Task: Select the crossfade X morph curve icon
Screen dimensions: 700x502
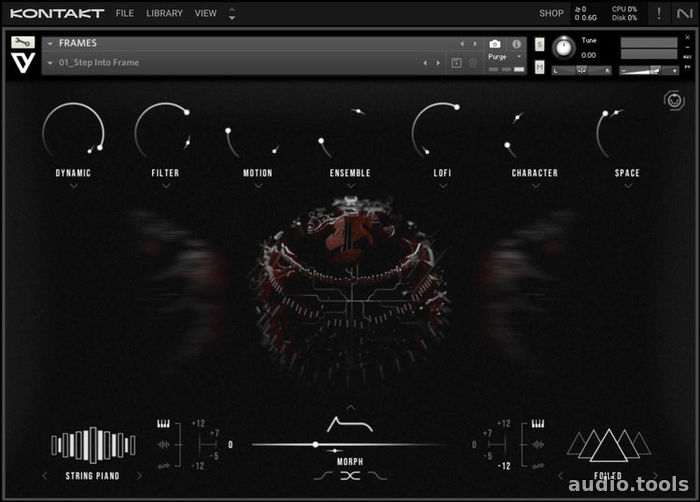Action: pyautogui.click(x=350, y=476)
